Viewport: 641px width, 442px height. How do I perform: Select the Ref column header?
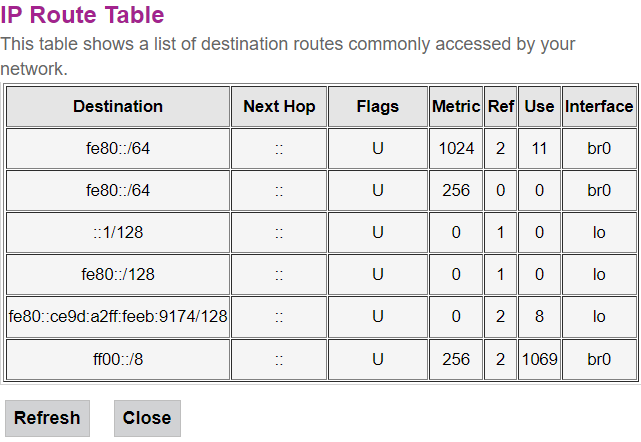click(500, 106)
